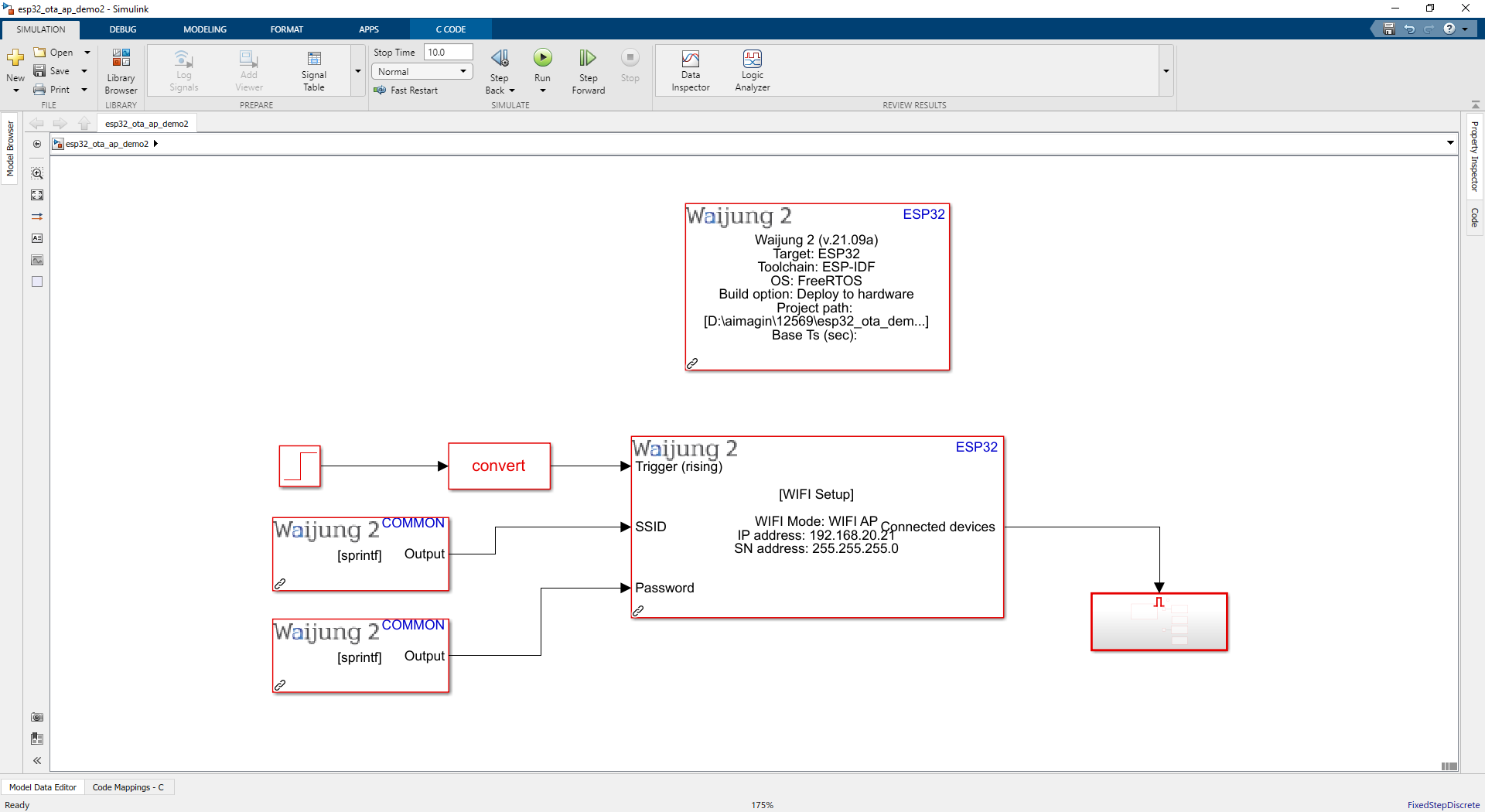
Task: Click Print button
Action: [x=52, y=90]
